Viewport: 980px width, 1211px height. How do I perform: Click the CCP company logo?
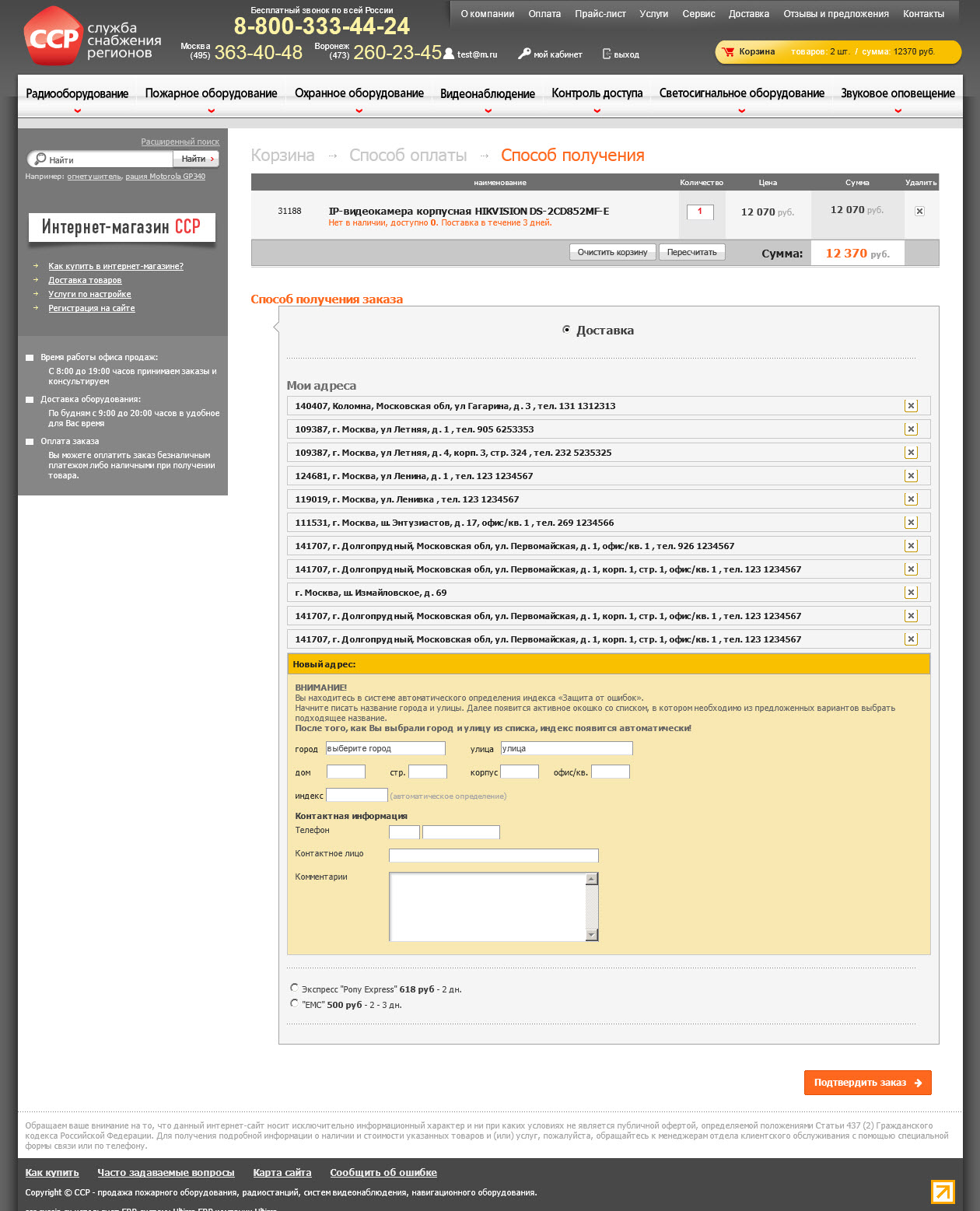(x=53, y=37)
